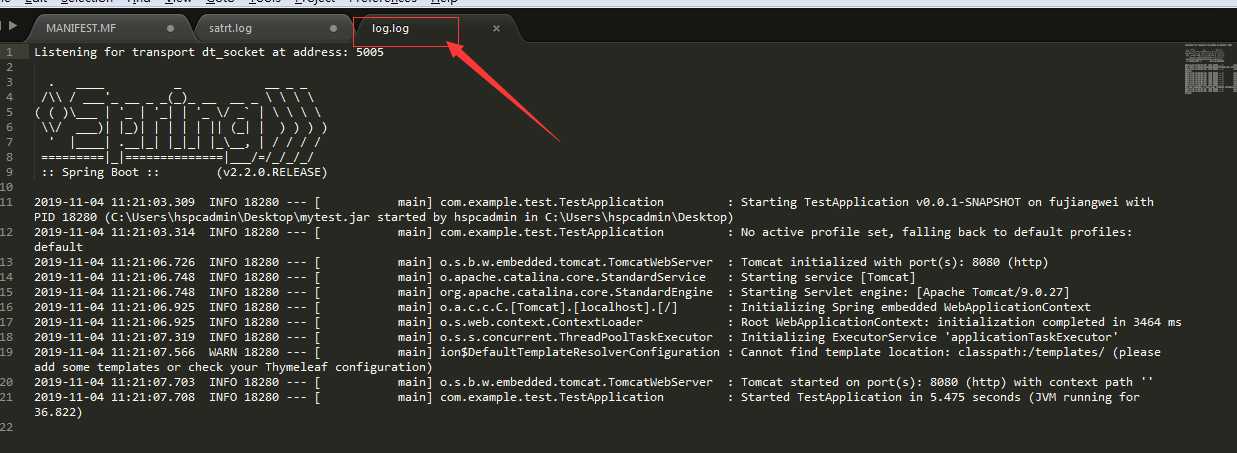The width and height of the screenshot is (1237, 453).
Task: Click the next-tab arrow beside the tabs
Action: pos(13,24)
